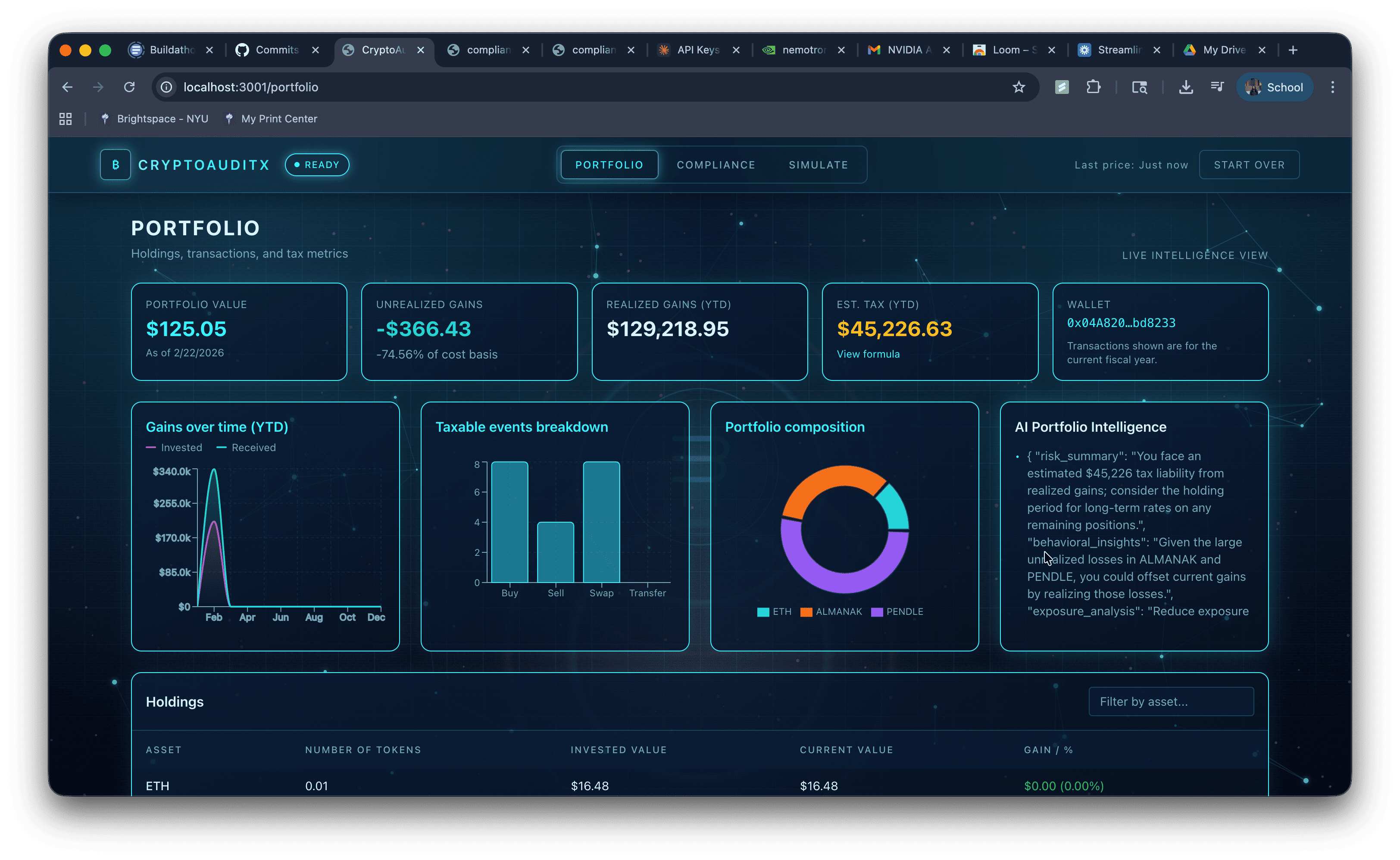Open the School profile menu
This screenshot has height=860, width=1400.
tap(1274, 87)
